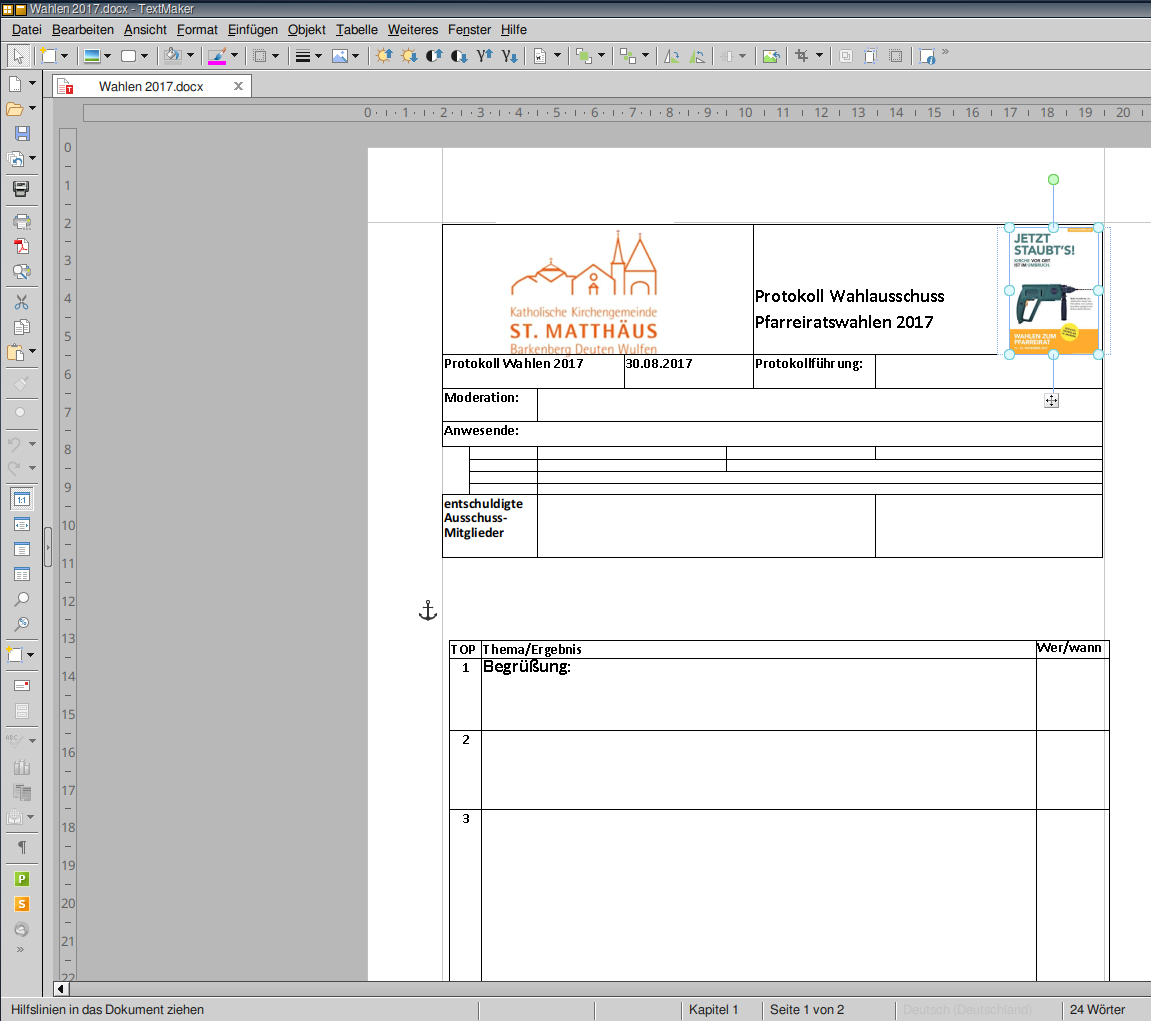Click Kapitel 1 in status bar
This screenshot has width=1151, height=1021.
pos(714,1010)
